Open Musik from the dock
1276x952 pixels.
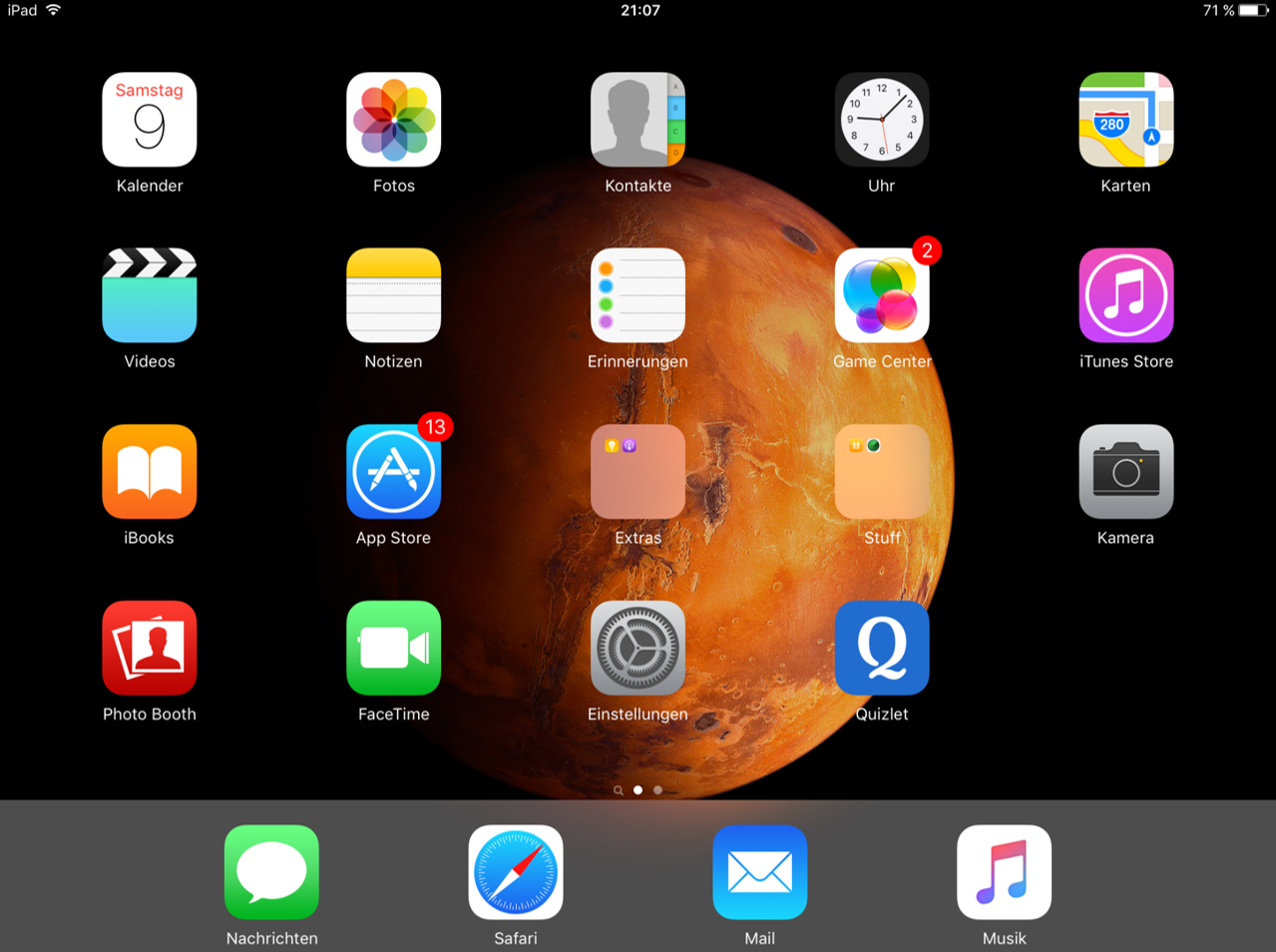1005,872
